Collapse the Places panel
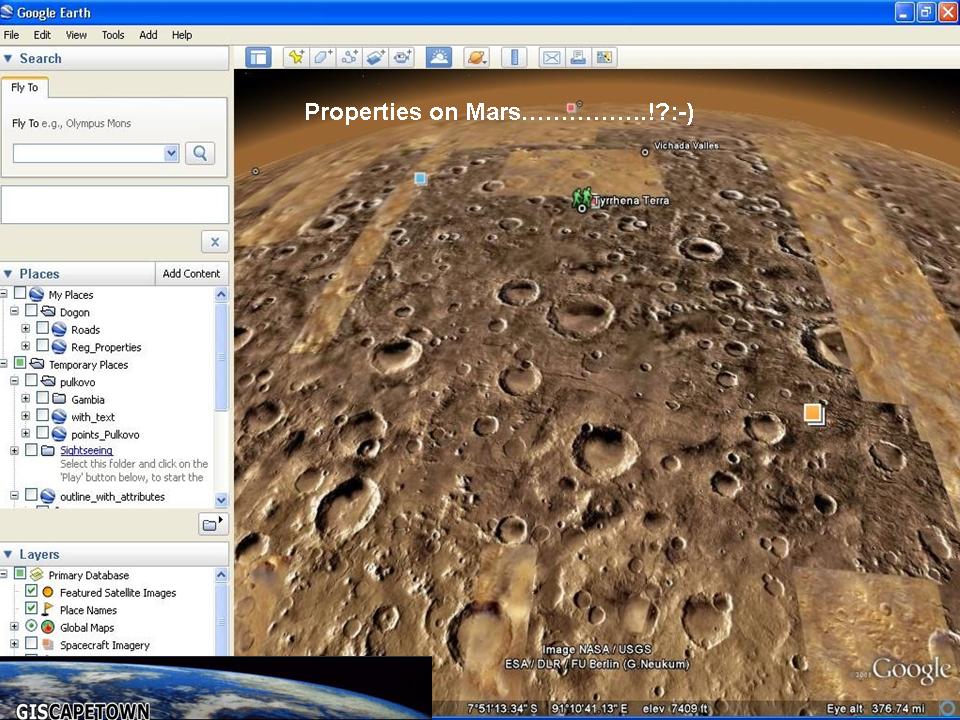 pyautogui.click(x=8, y=274)
